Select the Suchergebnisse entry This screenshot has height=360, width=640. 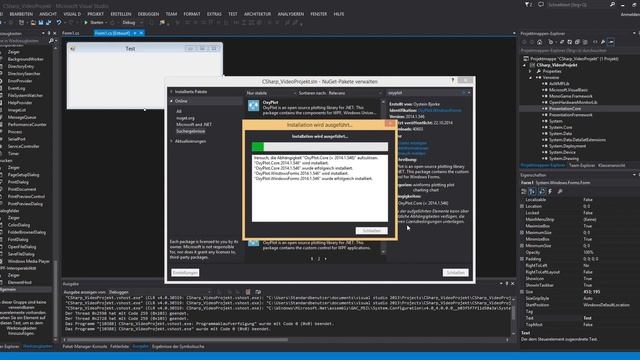(191, 131)
